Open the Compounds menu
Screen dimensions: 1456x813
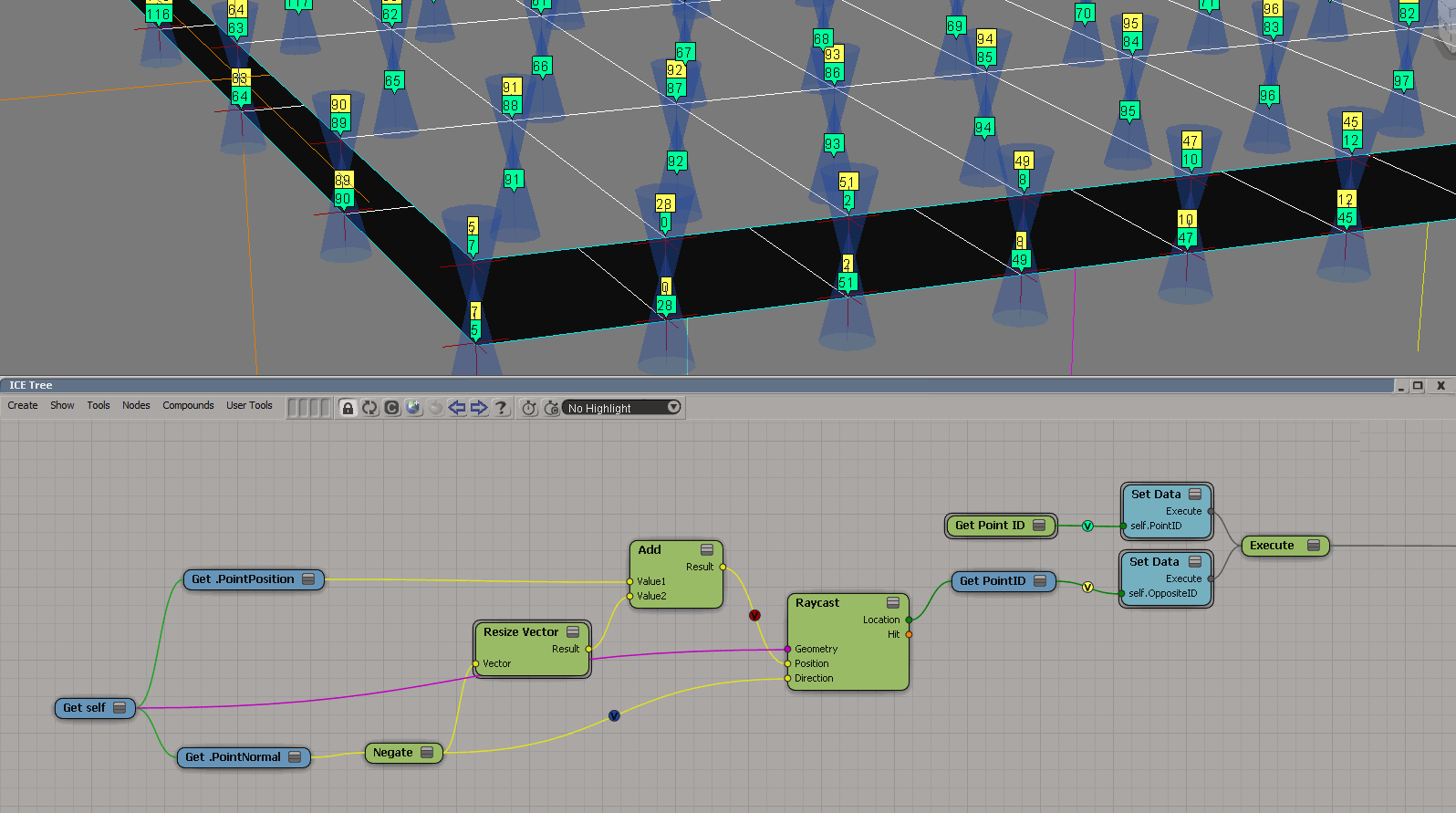coord(188,405)
